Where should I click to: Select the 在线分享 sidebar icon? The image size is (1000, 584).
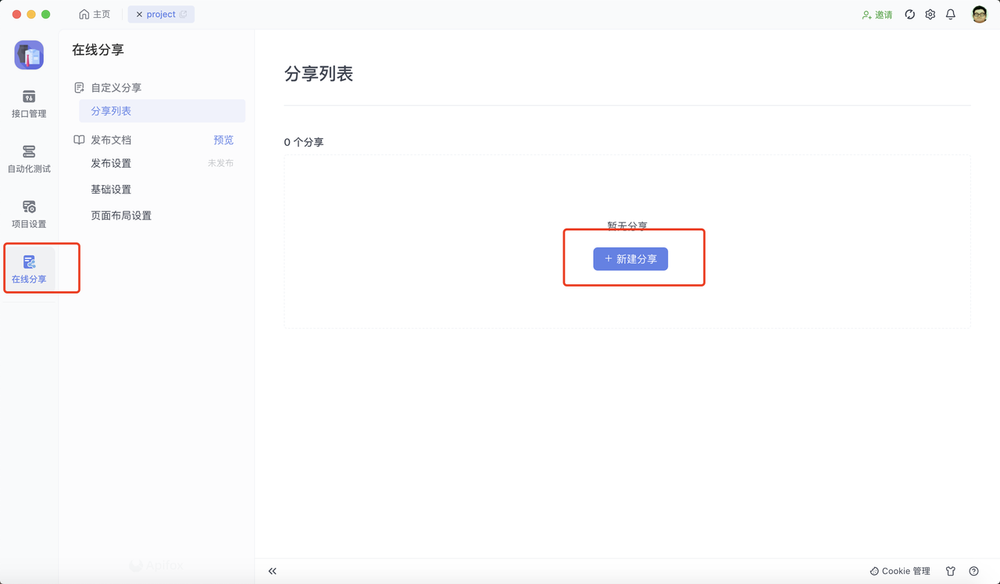(x=29, y=266)
